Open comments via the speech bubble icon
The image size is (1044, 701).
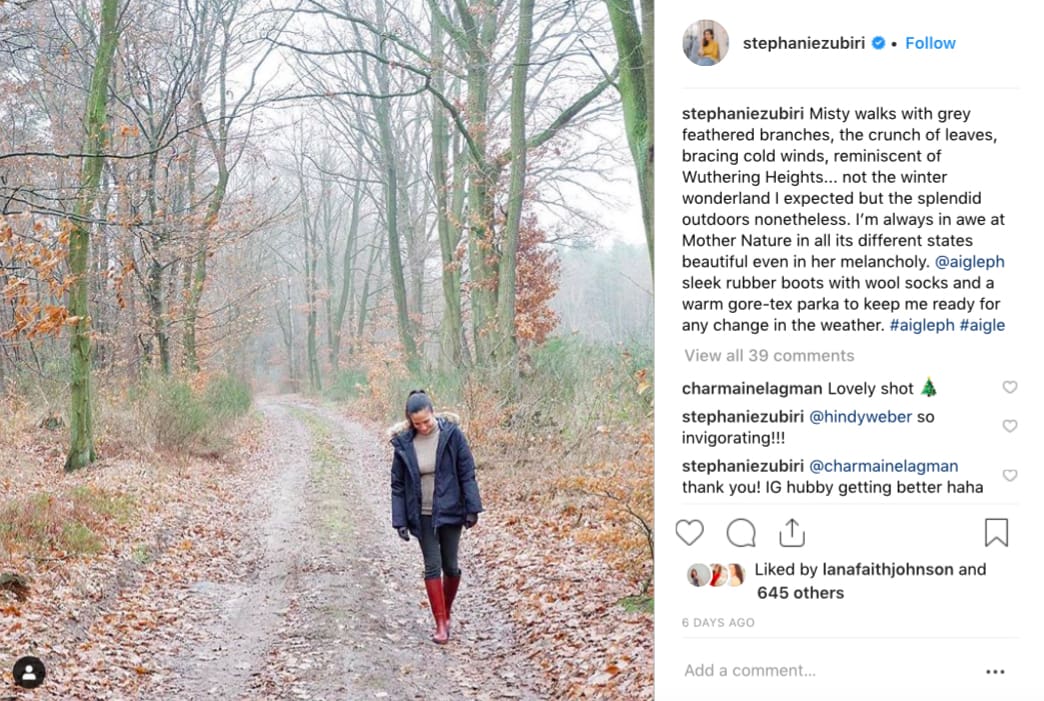pos(741,533)
